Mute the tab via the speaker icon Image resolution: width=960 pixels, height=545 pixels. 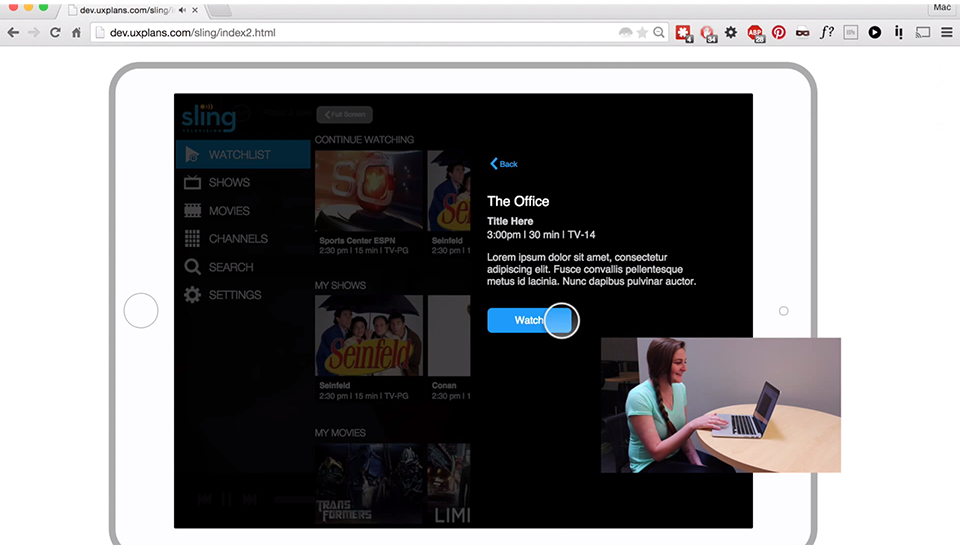point(182,9)
